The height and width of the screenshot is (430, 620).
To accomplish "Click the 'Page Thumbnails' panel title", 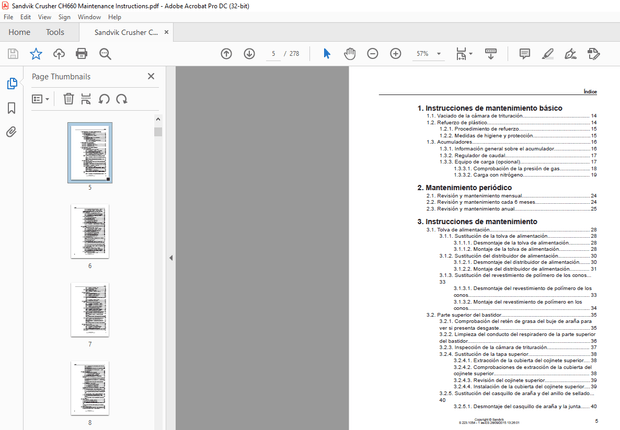I will pos(61,76).
